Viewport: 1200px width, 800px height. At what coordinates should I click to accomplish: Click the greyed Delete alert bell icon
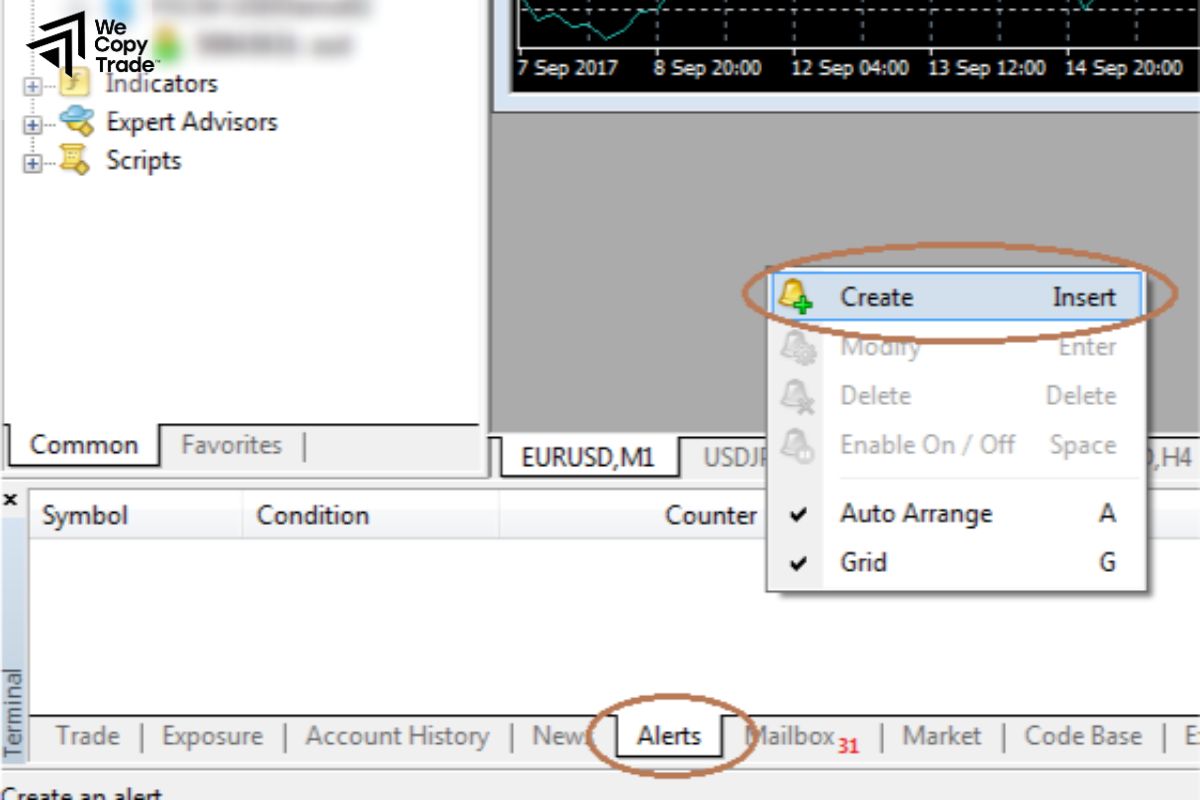(x=797, y=396)
